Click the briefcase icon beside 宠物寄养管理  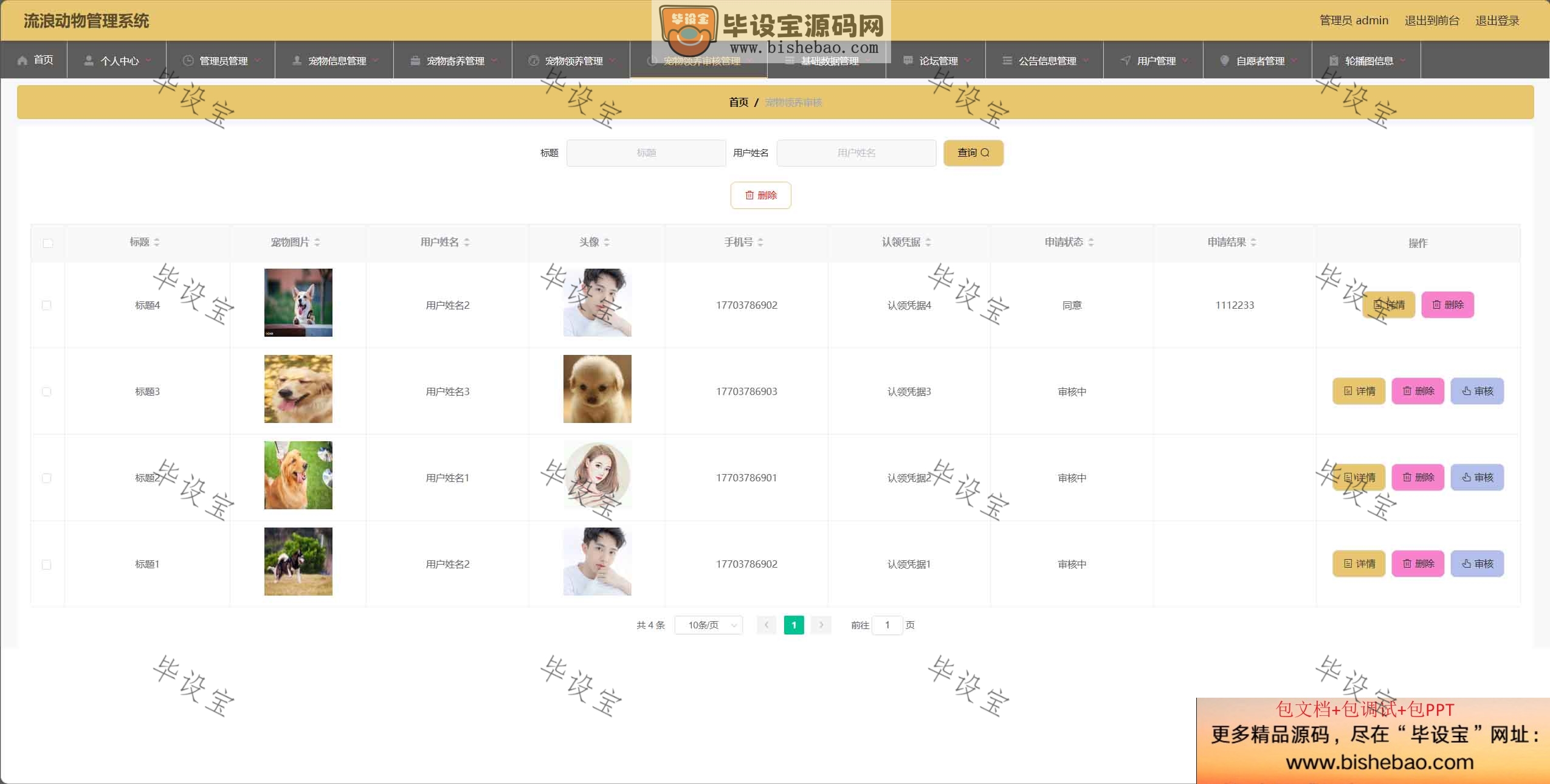[x=415, y=60]
